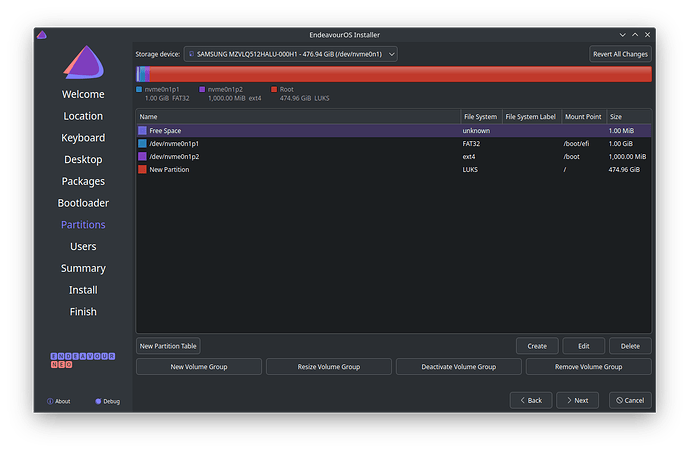Click the Delete partition button

(x=630, y=346)
